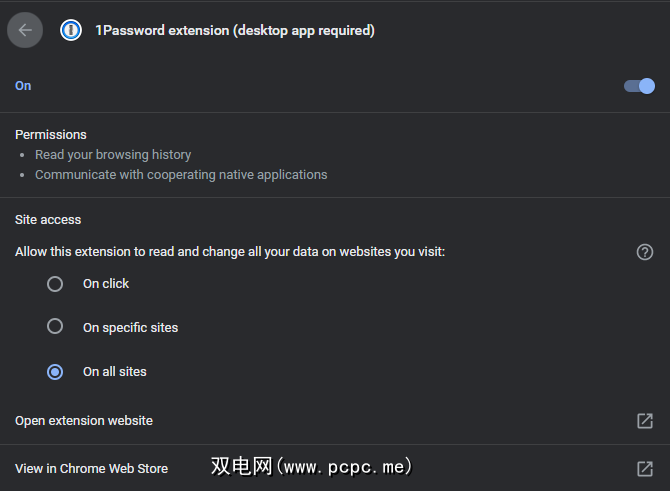Click external-link icon beside Chrome Web Store
Image resolution: width=670 pixels, height=491 pixels.
(645, 468)
